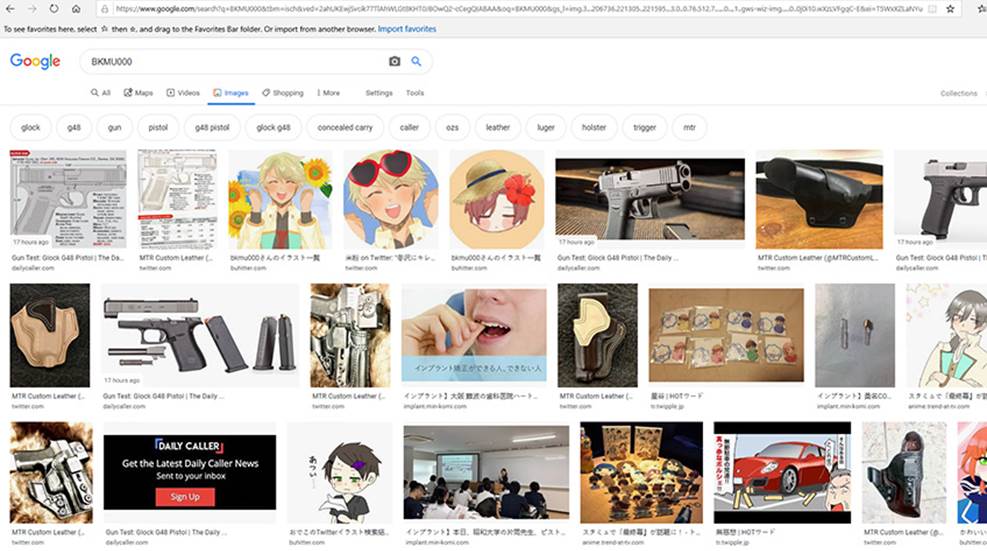
Task: Open the straw hat hibiscus girl thumbnail
Action: 497,199
